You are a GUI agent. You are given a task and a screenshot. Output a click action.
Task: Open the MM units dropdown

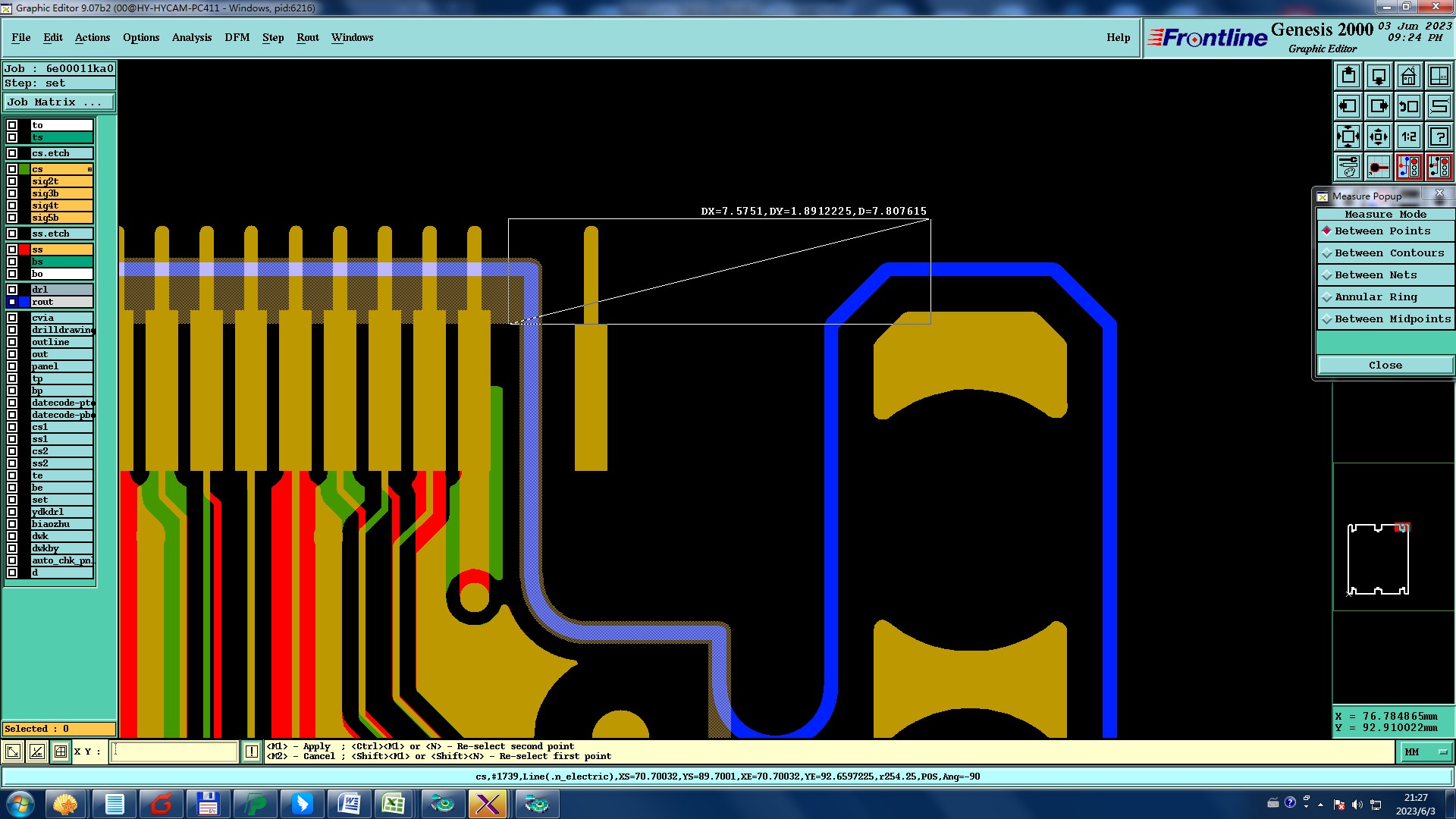click(x=1426, y=752)
